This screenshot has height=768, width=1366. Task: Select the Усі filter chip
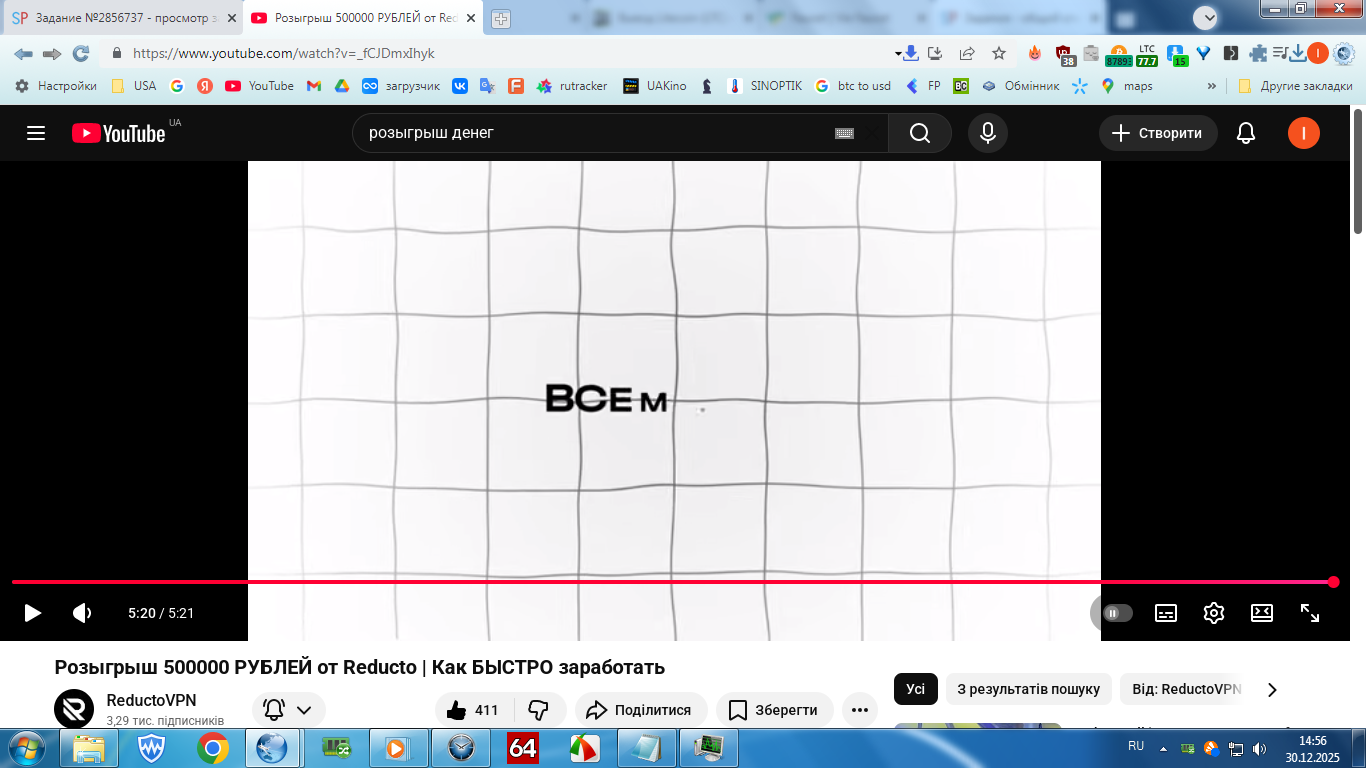point(916,689)
